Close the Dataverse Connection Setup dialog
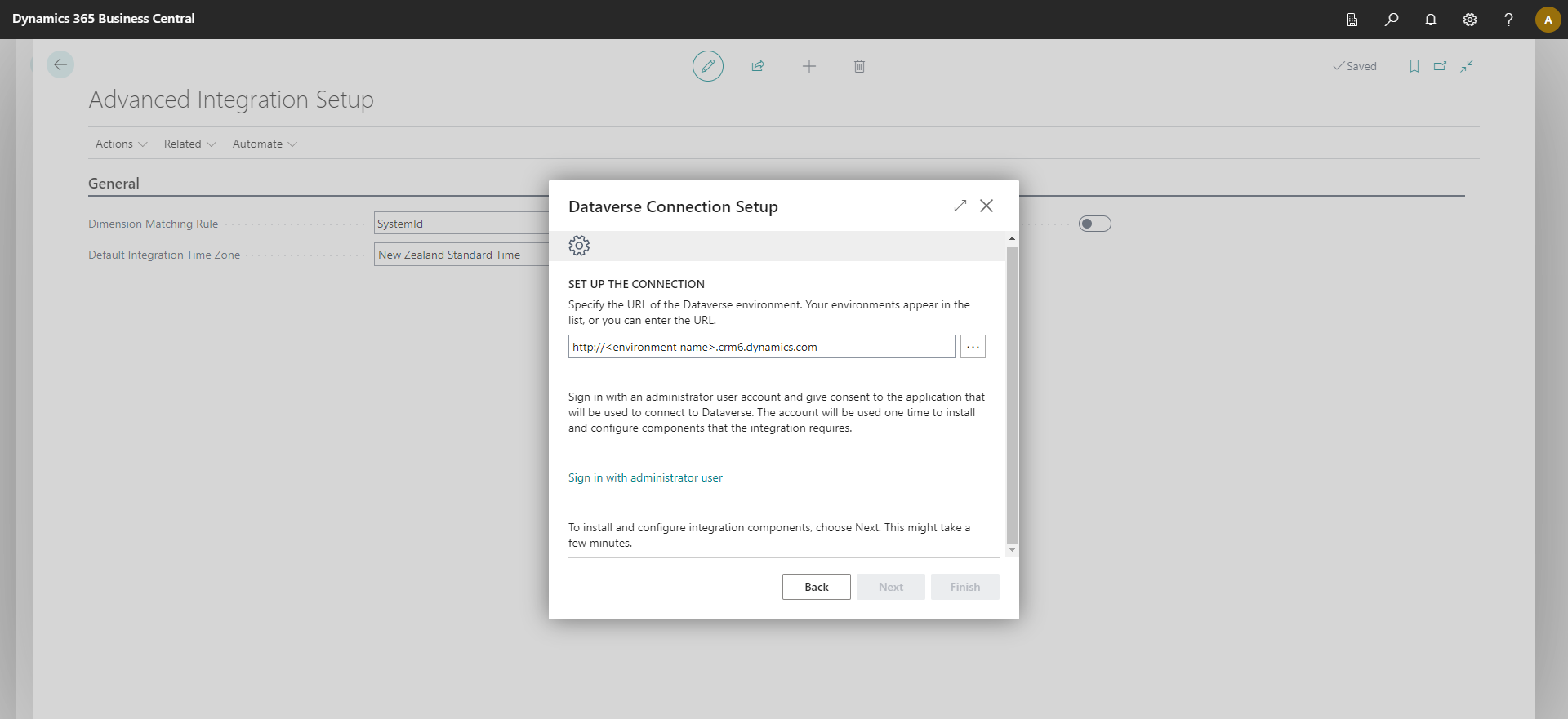Image resolution: width=1568 pixels, height=719 pixels. pyautogui.click(x=987, y=206)
